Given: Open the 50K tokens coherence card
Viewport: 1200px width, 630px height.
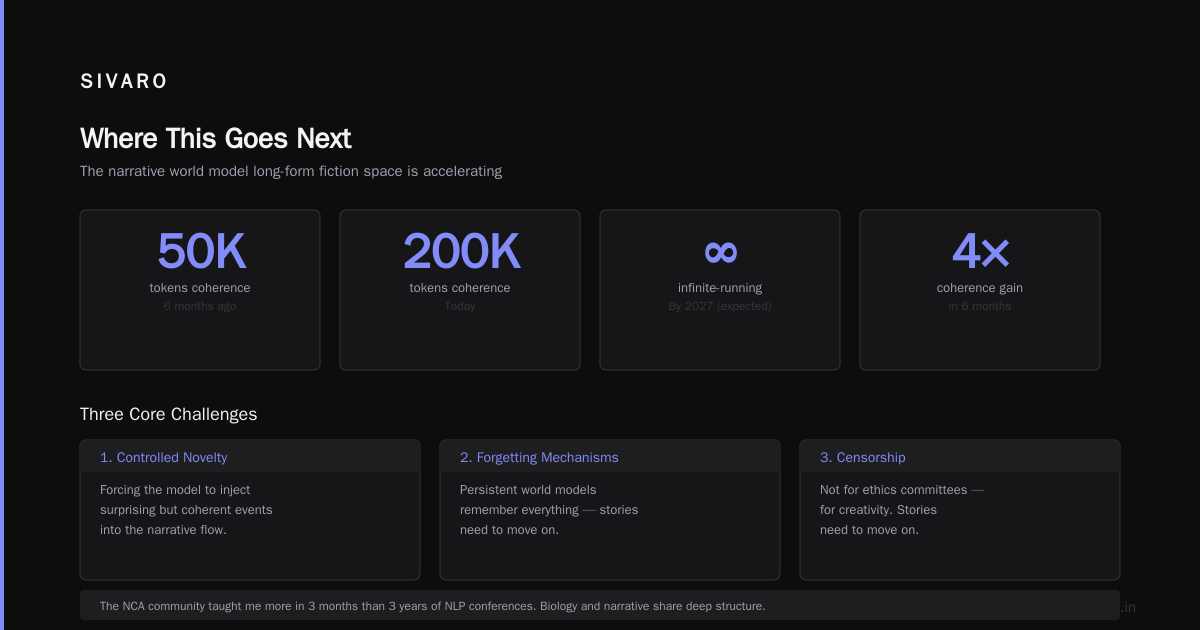Looking at the screenshot, I should pos(200,290).
